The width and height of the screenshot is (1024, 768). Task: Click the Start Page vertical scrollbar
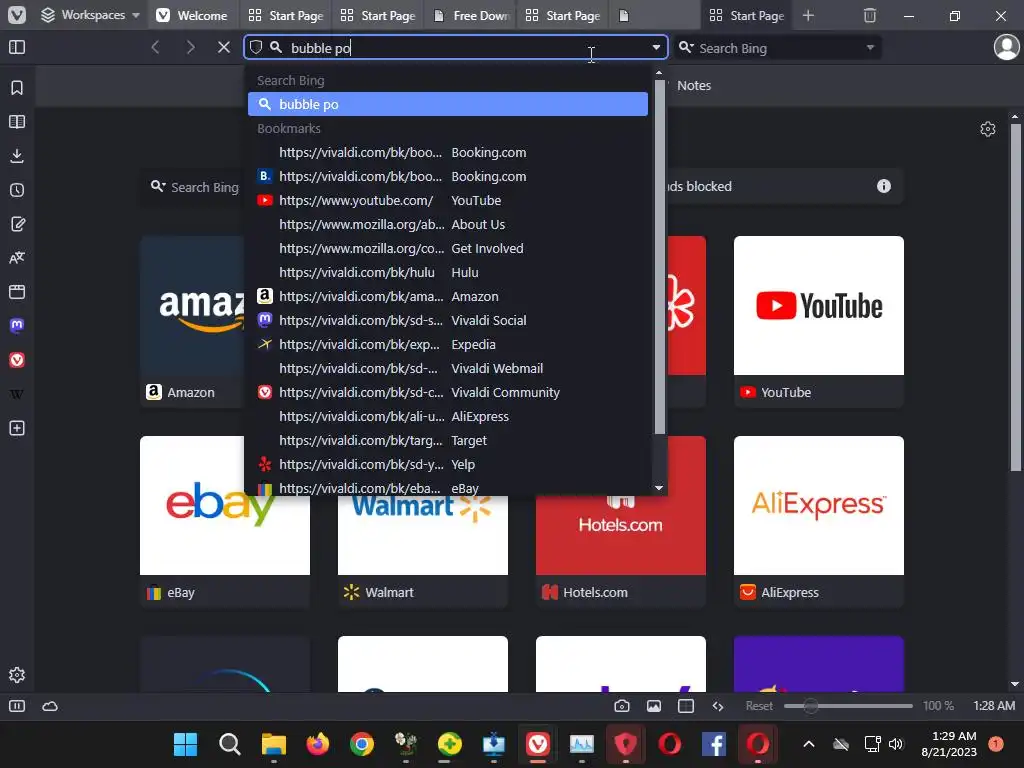(x=1015, y=297)
